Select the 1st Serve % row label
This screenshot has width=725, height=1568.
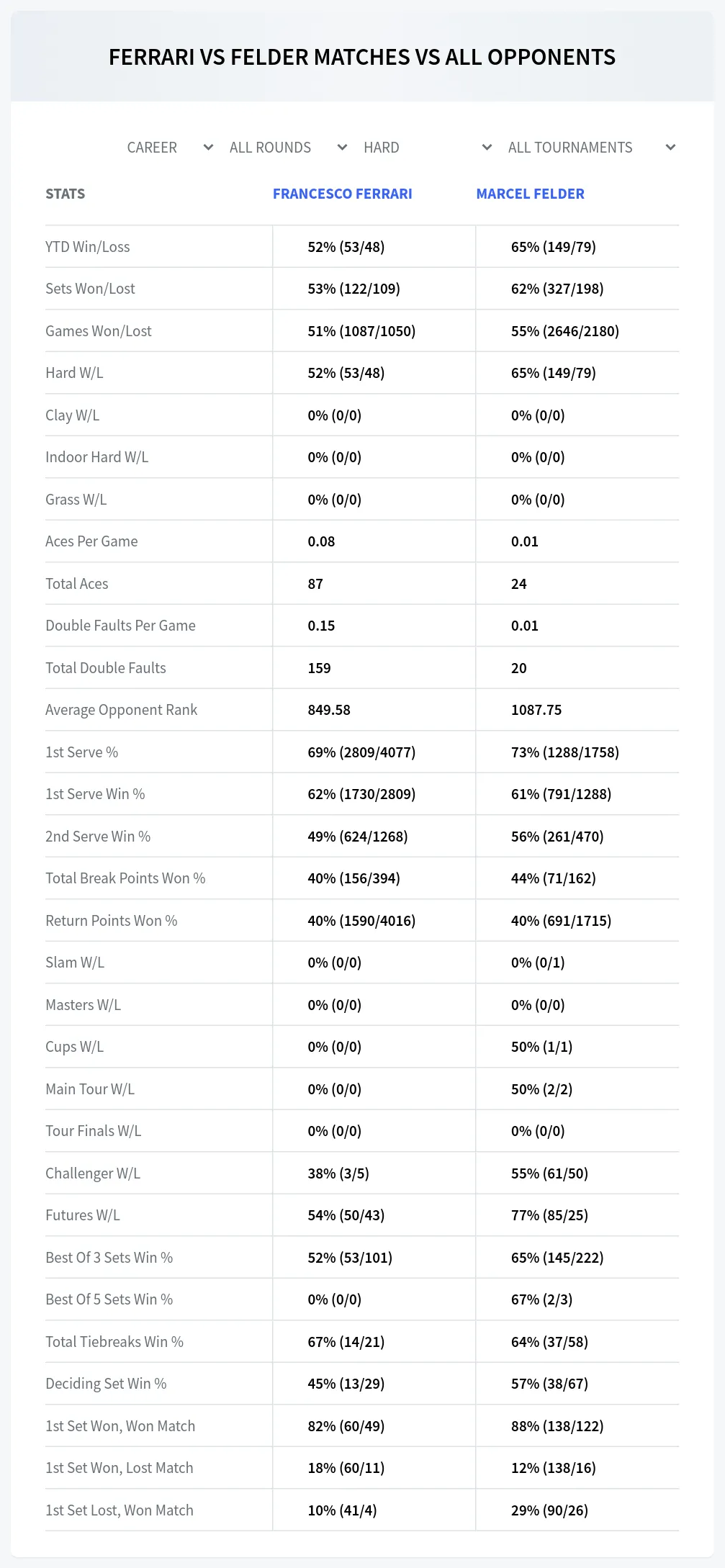point(81,752)
